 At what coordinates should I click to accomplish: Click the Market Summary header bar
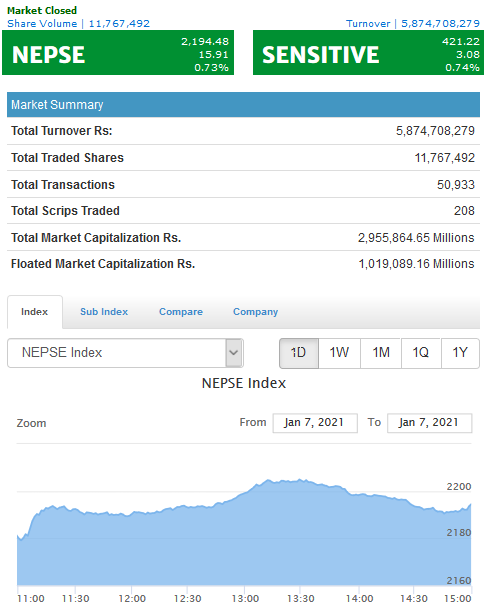tap(243, 105)
